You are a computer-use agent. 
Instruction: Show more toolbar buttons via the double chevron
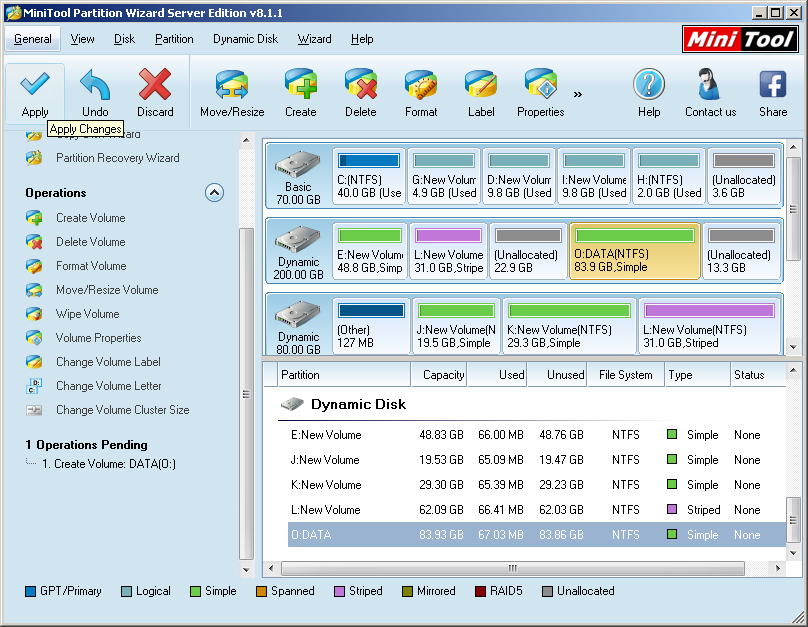click(578, 94)
